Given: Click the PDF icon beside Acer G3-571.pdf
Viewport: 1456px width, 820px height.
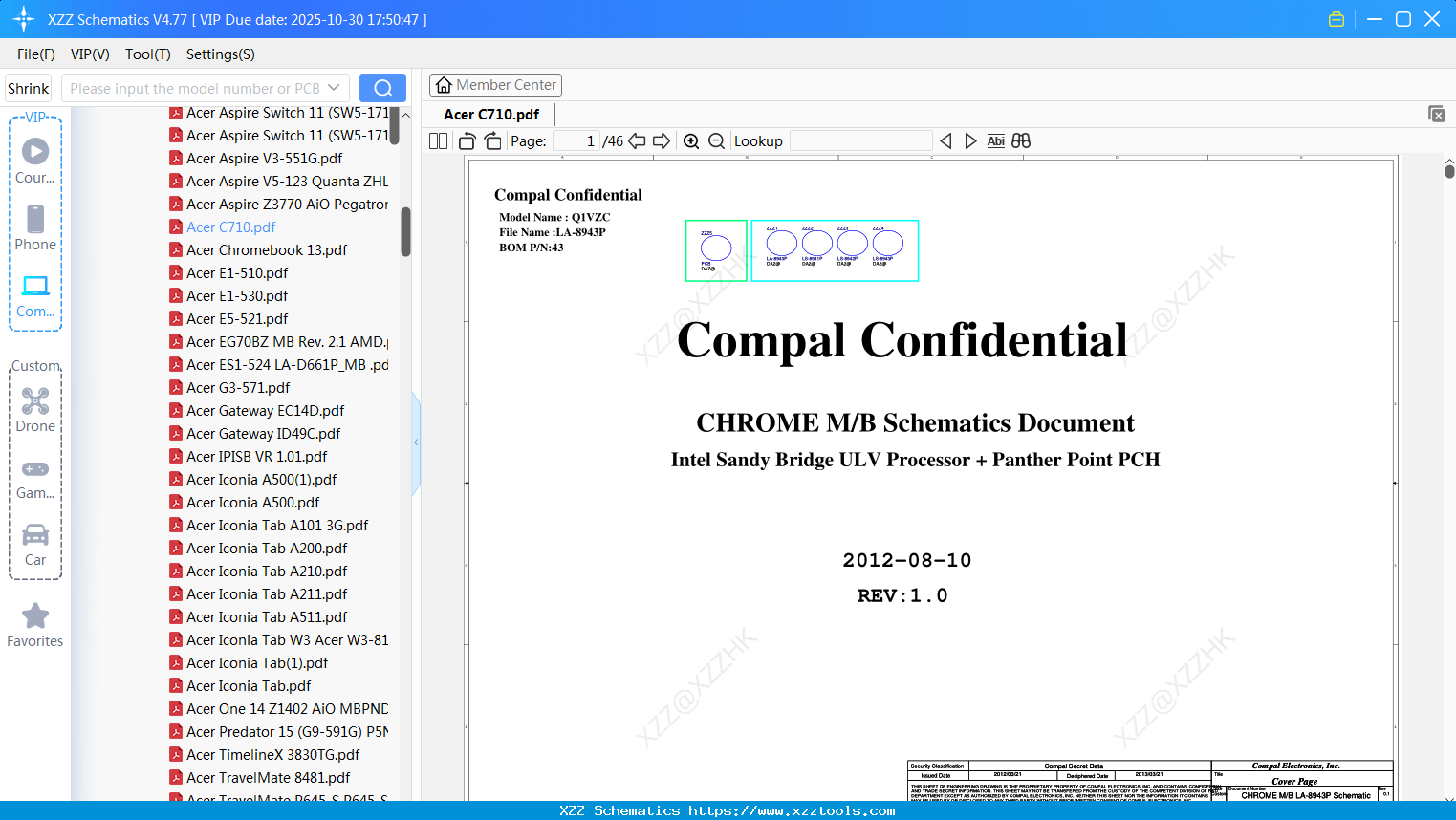Looking at the screenshot, I should (176, 388).
